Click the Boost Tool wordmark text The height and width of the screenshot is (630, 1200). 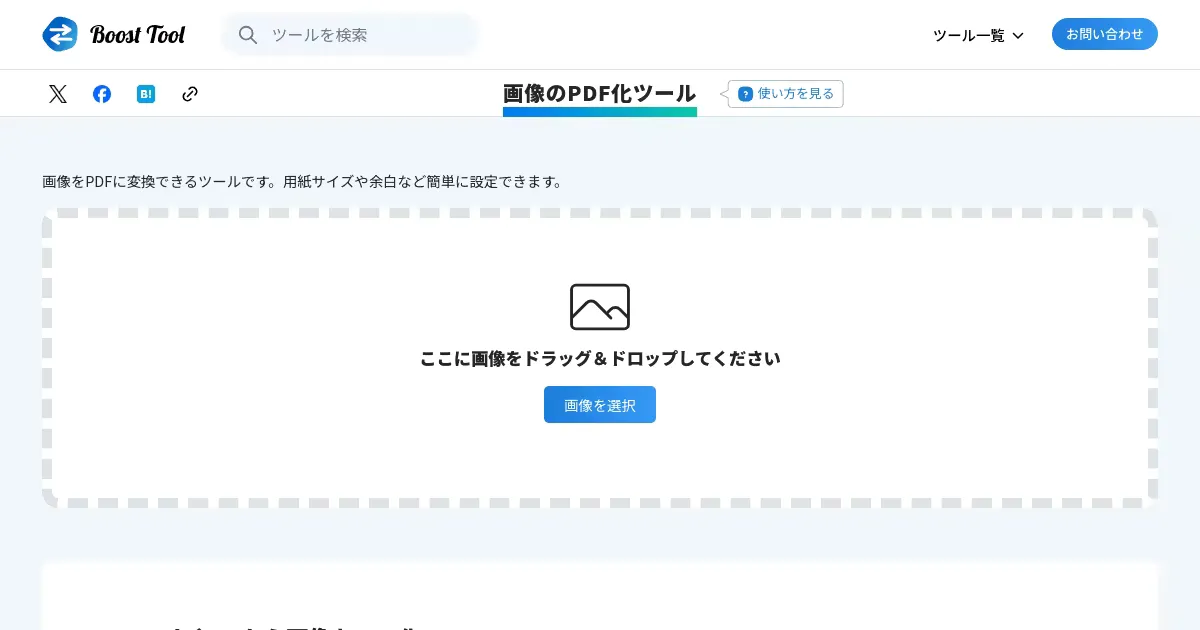tap(138, 35)
